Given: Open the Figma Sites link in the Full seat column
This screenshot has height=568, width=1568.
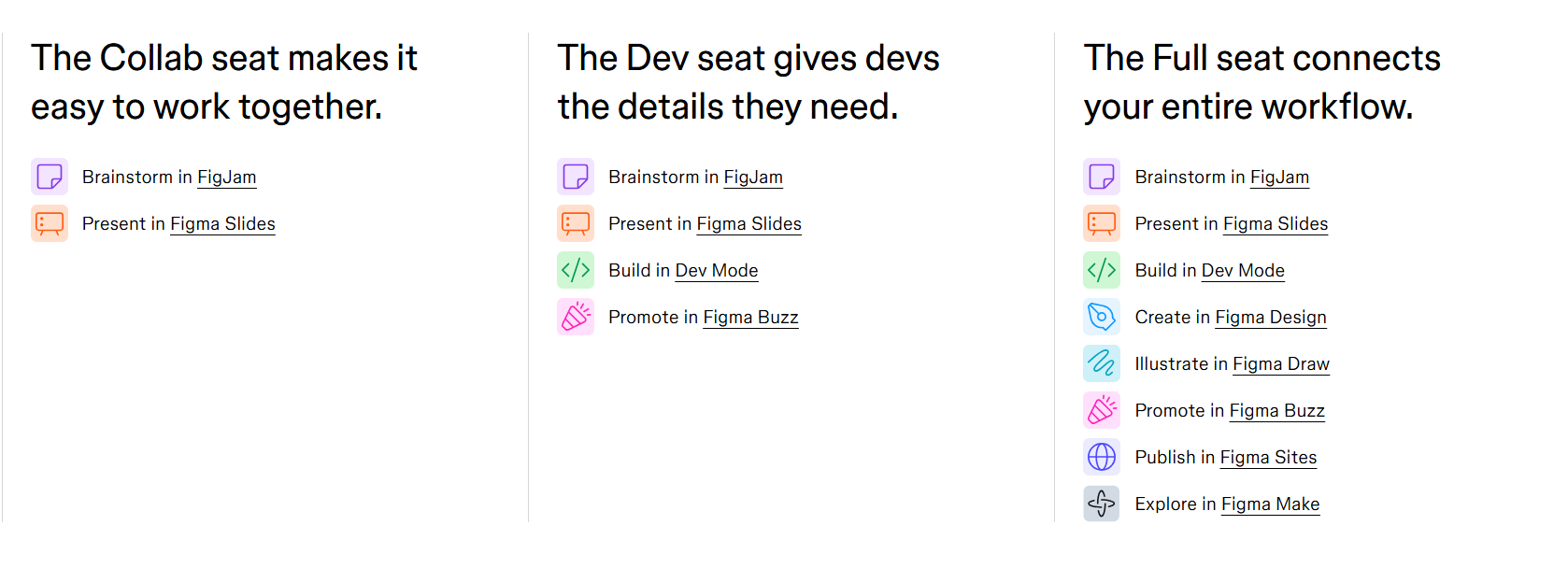Looking at the screenshot, I should (1268, 457).
